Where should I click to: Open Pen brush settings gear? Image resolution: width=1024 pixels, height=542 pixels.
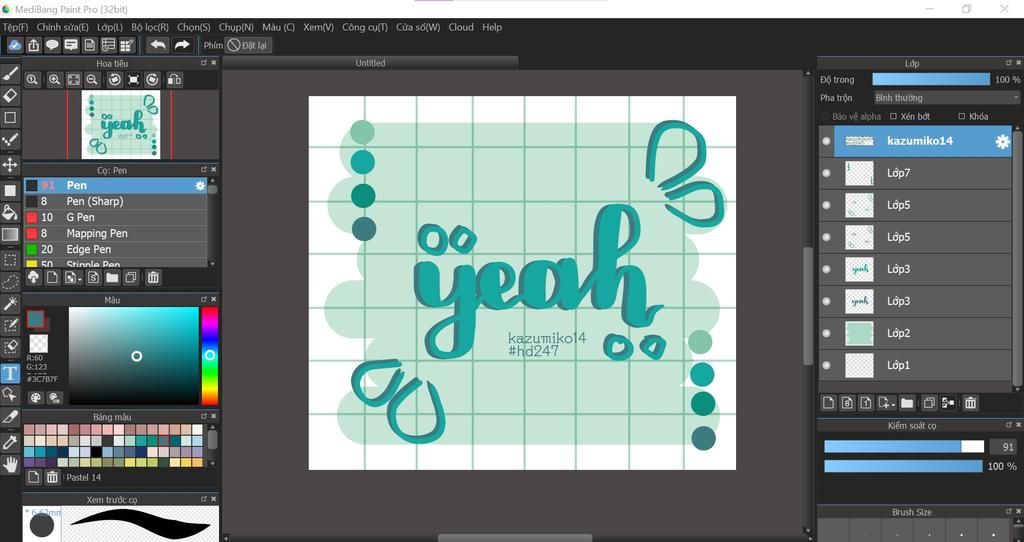(200, 185)
